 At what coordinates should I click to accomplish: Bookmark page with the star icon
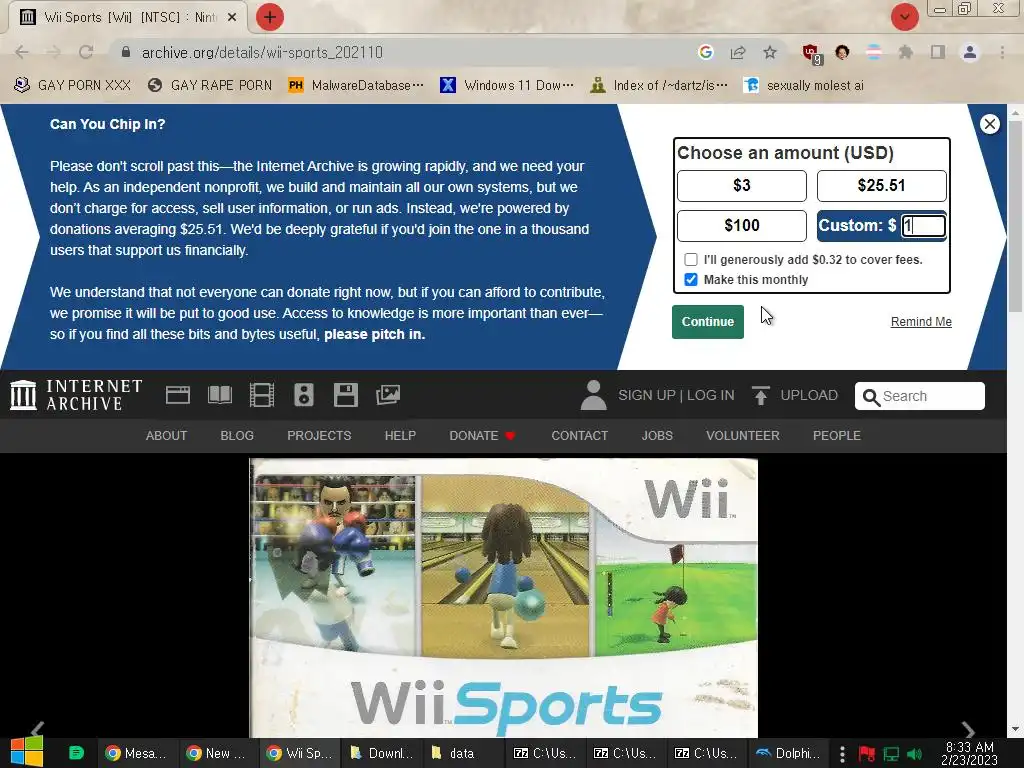tap(770, 52)
